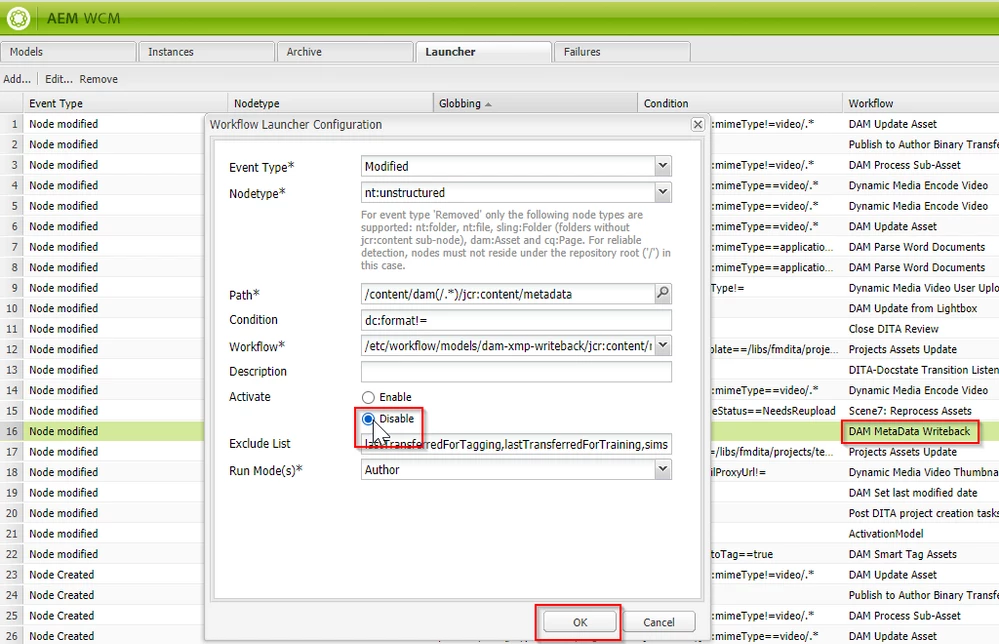Click the Exclude List input field

[516, 444]
